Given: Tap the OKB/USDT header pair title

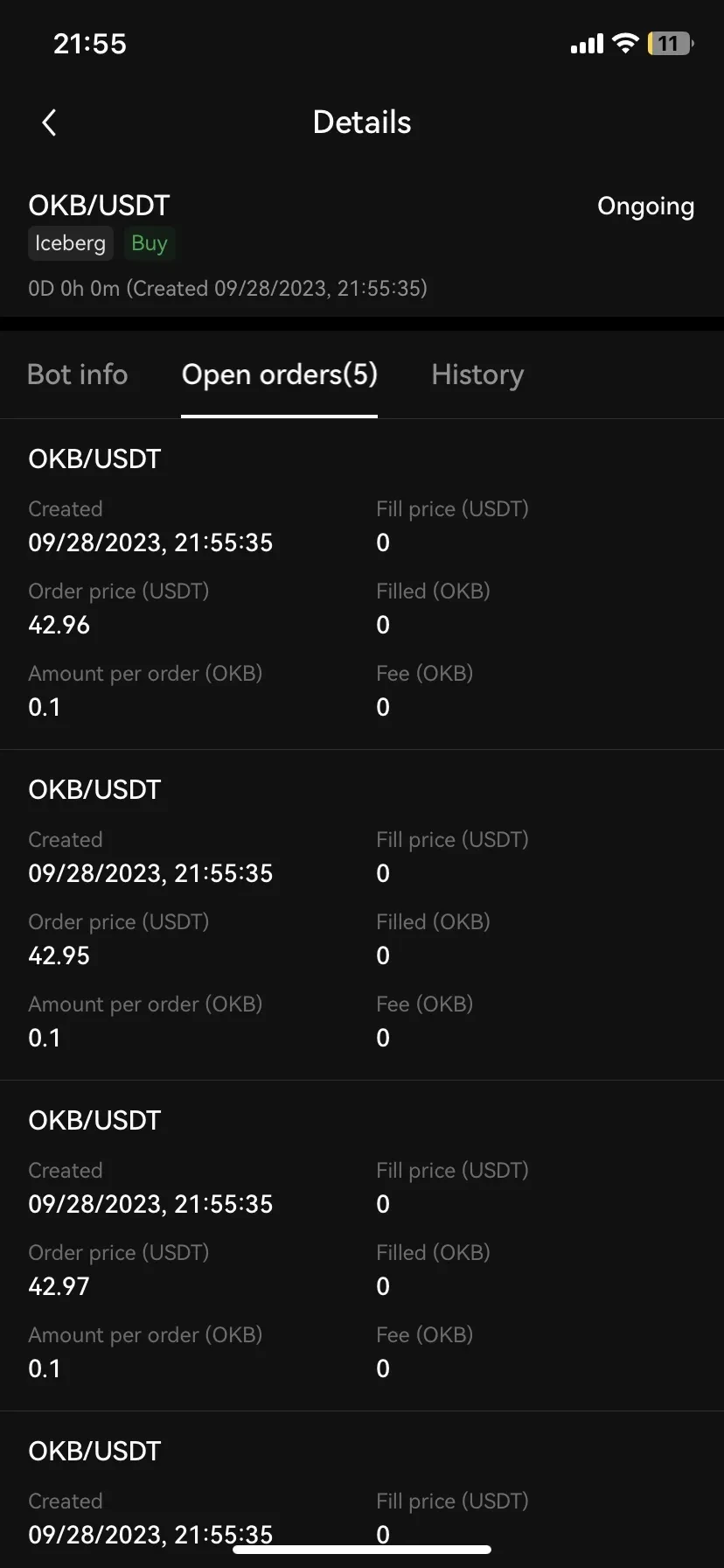Looking at the screenshot, I should pyautogui.click(x=99, y=206).
